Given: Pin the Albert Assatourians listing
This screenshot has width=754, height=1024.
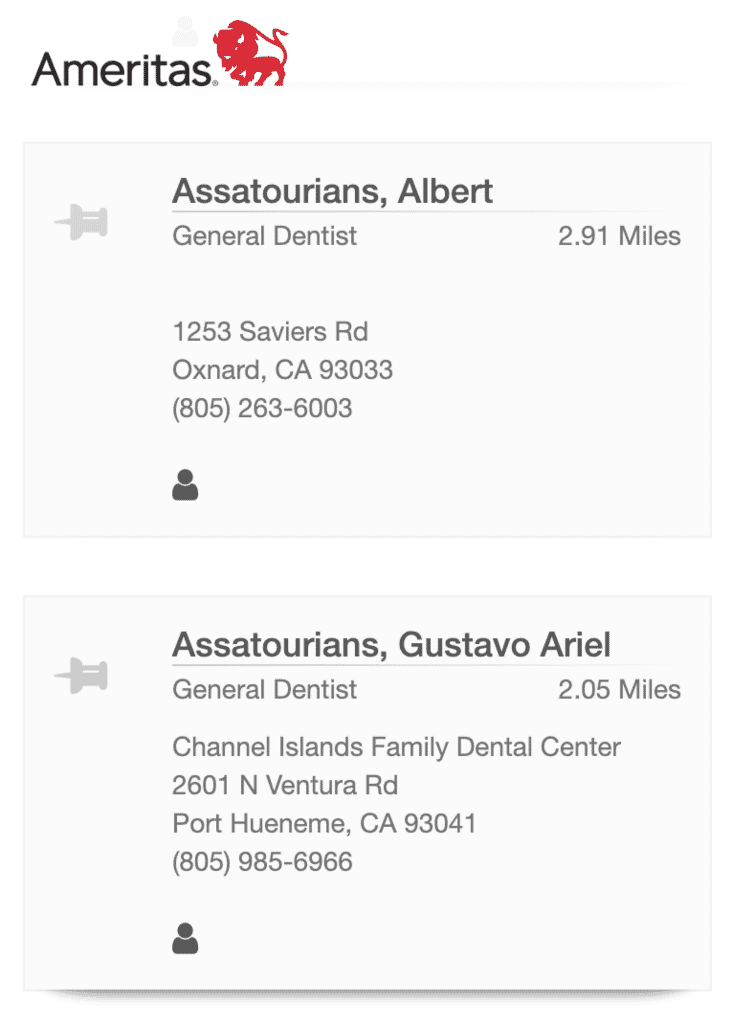Looking at the screenshot, I should 81,222.
